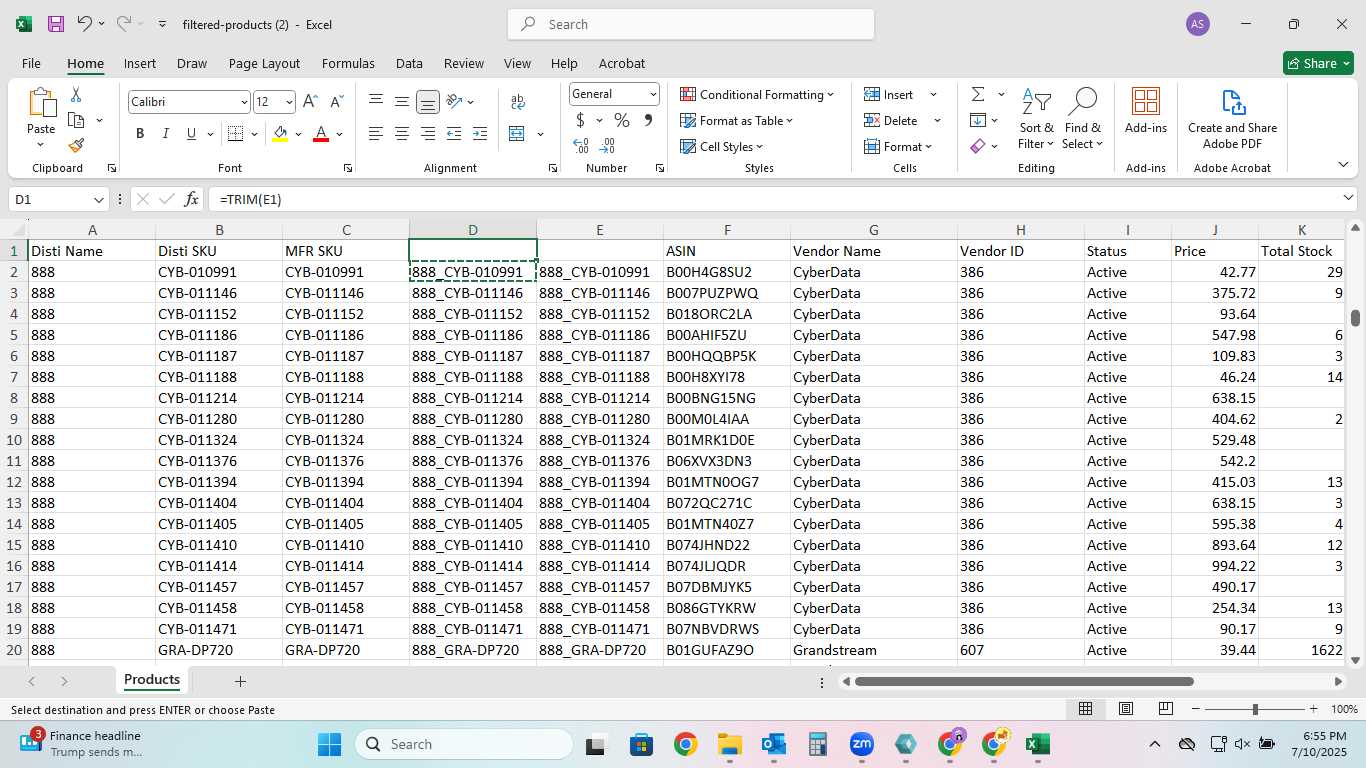The width and height of the screenshot is (1366, 768).
Task: Expand the Conditional Formatting dropdown
Action: click(x=757, y=94)
